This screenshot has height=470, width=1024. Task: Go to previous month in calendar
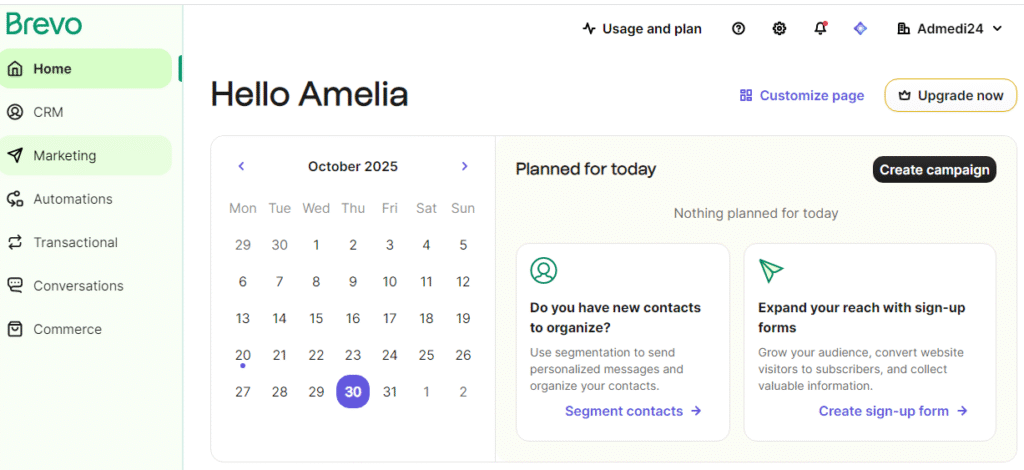click(x=241, y=167)
